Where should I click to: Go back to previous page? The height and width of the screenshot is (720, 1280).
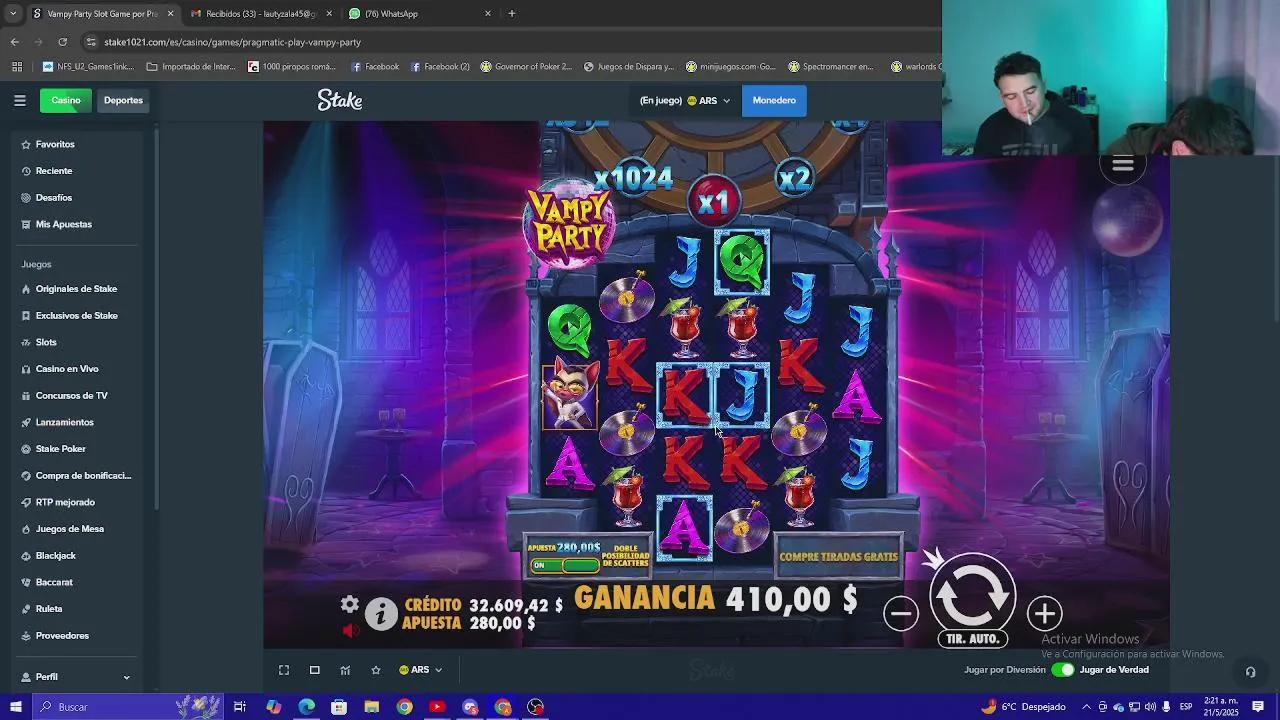click(14, 42)
